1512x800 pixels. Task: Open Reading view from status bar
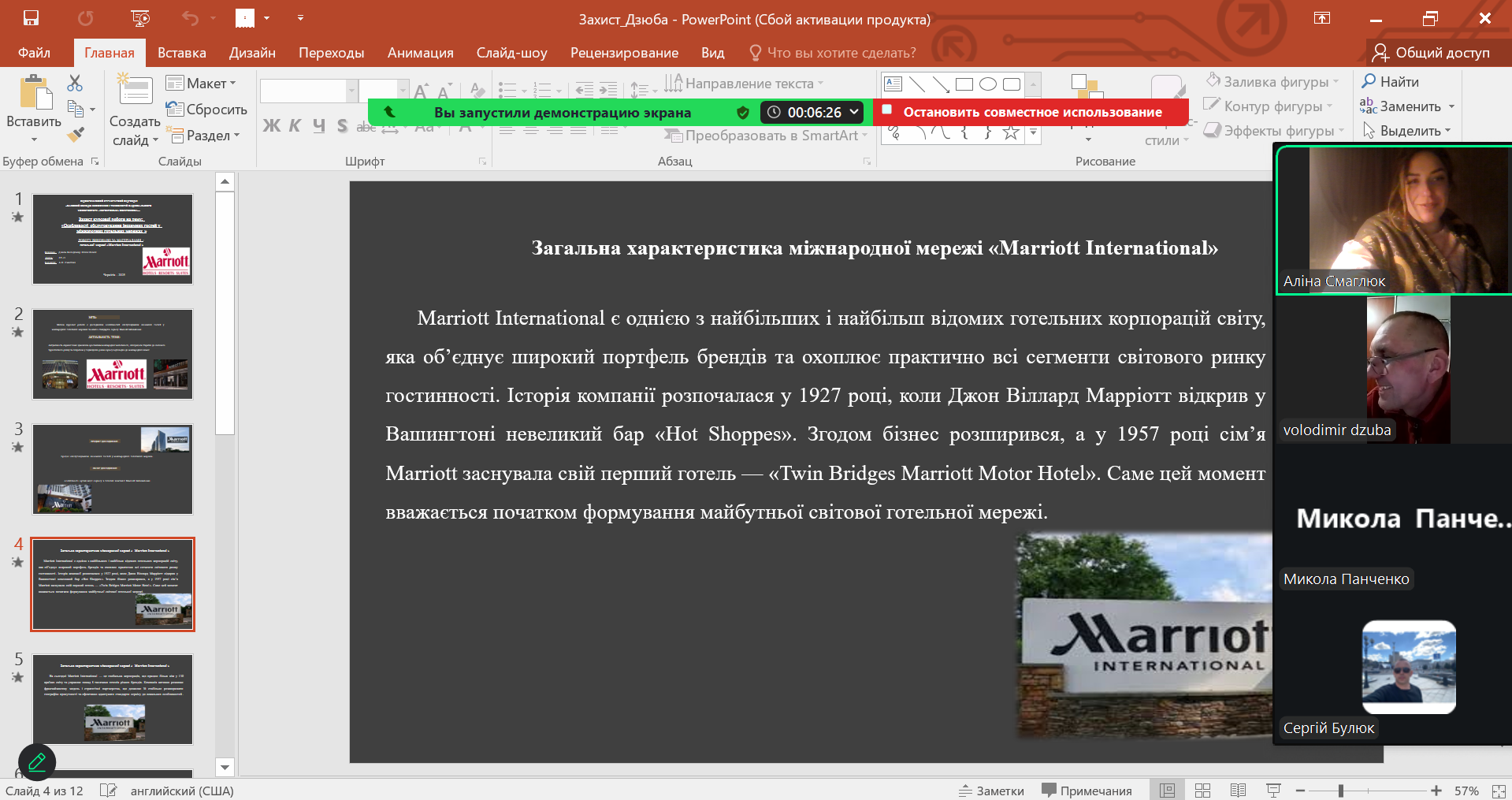[1238, 791]
